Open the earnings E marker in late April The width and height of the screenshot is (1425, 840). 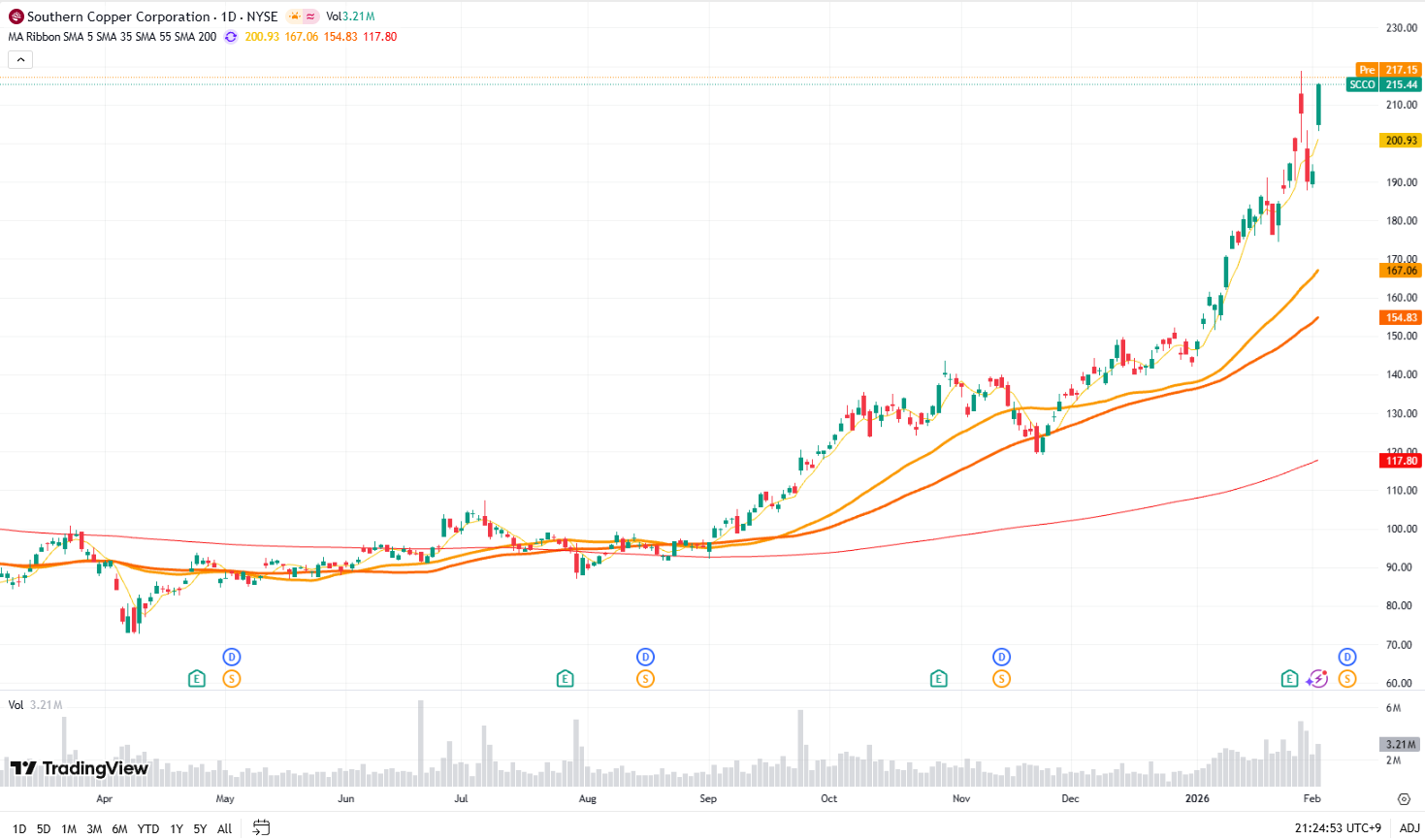click(197, 679)
